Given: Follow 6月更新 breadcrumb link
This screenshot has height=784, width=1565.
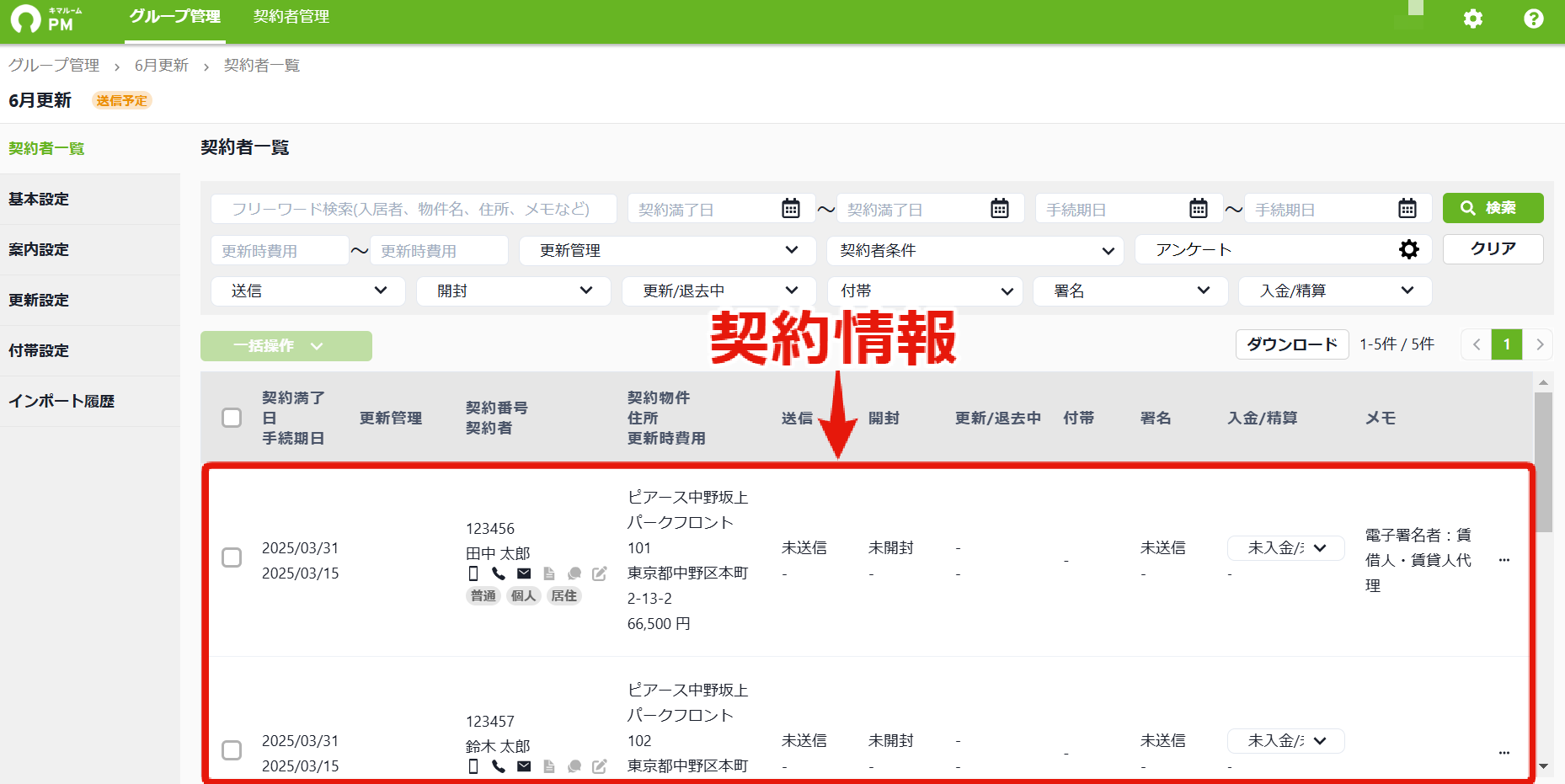Looking at the screenshot, I should pyautogui.click(x=162, y=66).
